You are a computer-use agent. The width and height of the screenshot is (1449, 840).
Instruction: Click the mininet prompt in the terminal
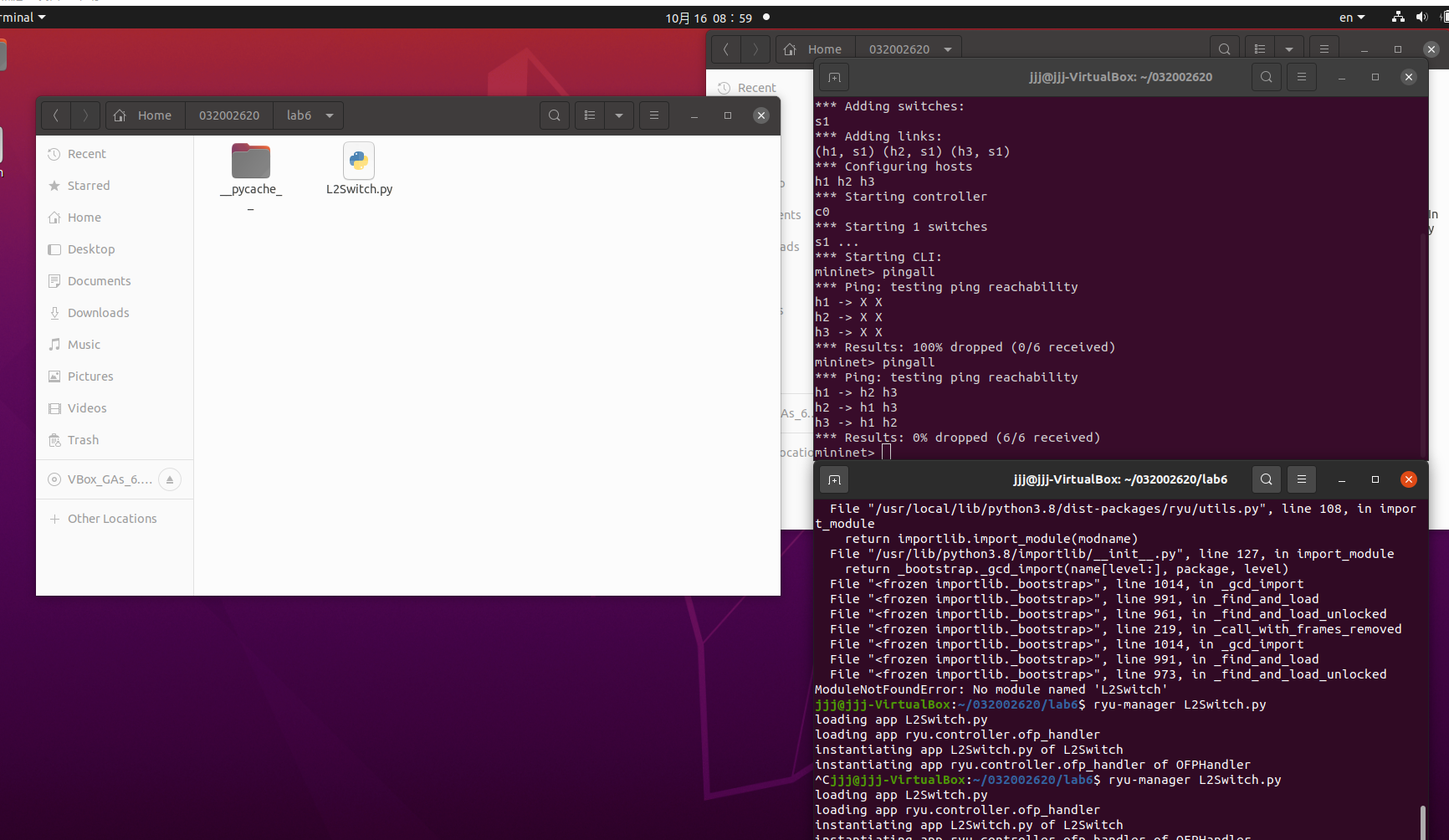click(x=845, y=453)
